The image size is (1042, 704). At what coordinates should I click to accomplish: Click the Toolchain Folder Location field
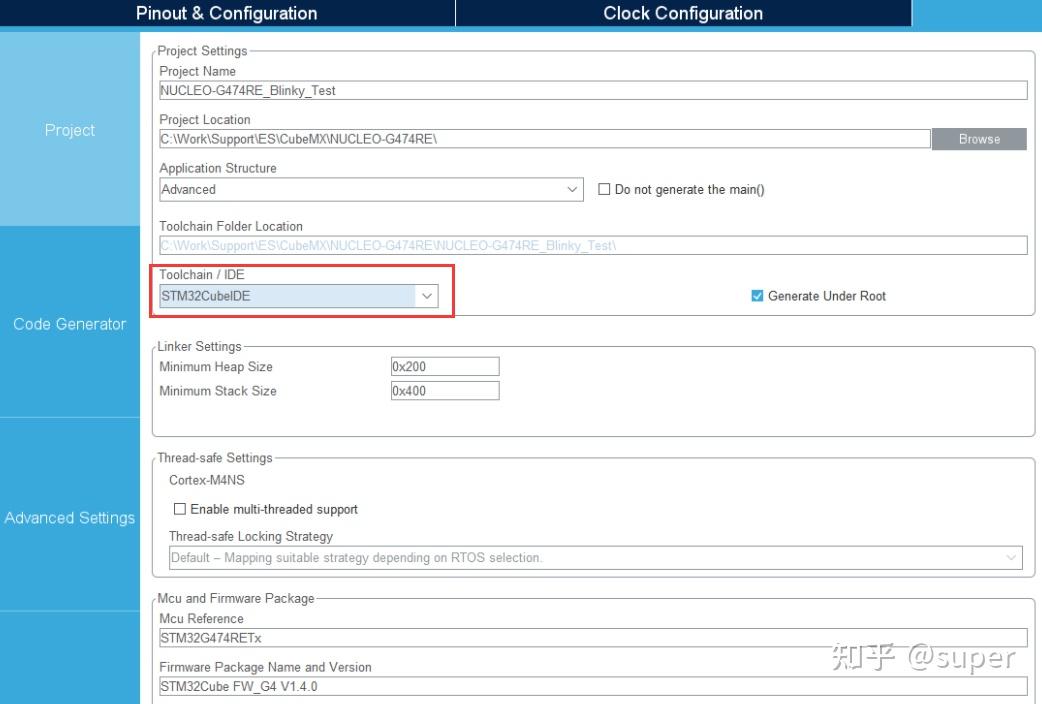(x=593, y=245)
